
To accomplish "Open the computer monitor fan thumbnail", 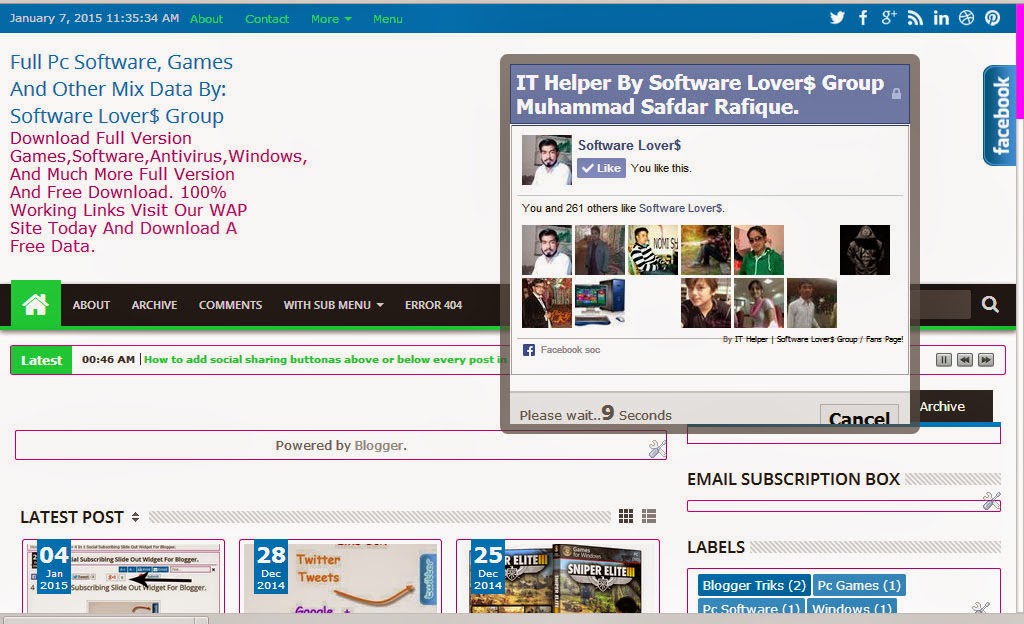I will [x=600, y=303].
